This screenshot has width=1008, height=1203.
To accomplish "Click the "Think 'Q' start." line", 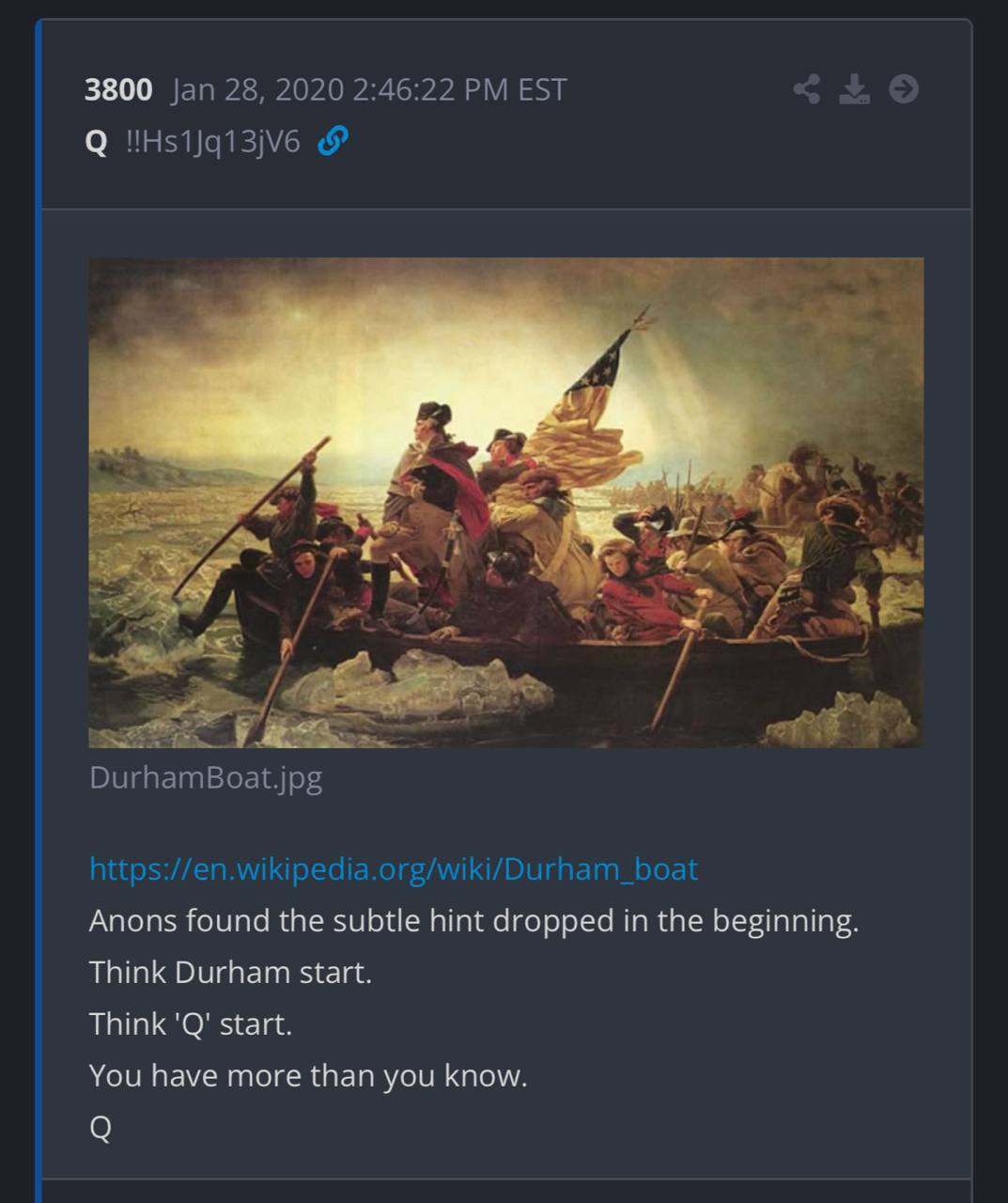I will click(x=191, y=1024).
